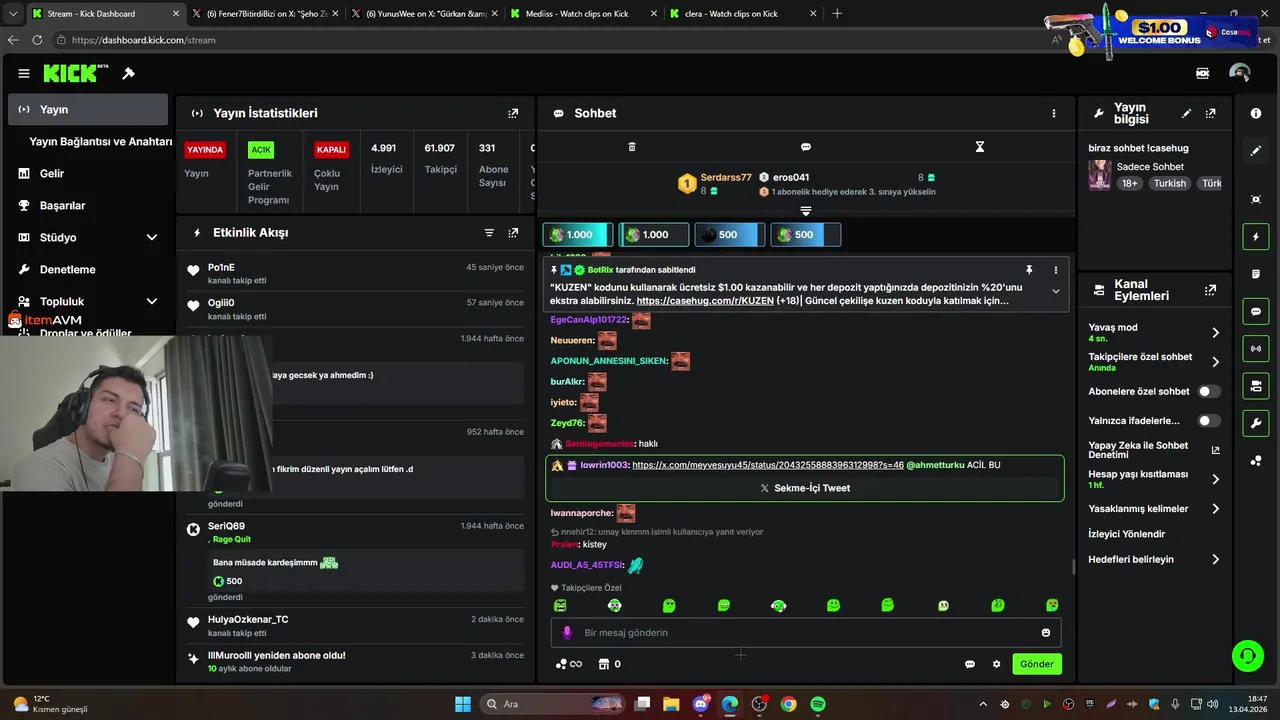Image resolution: width=1280 pixels, height=720 pixels.
Task: Toggle Yalnızca ifadelerle switch
Action: point(1209,421)
